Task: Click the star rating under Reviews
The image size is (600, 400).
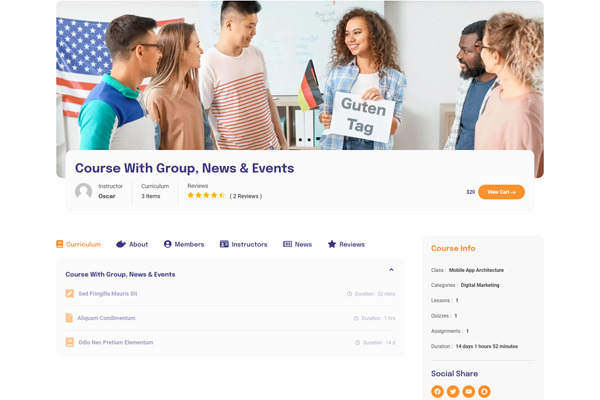Action: 206,195
